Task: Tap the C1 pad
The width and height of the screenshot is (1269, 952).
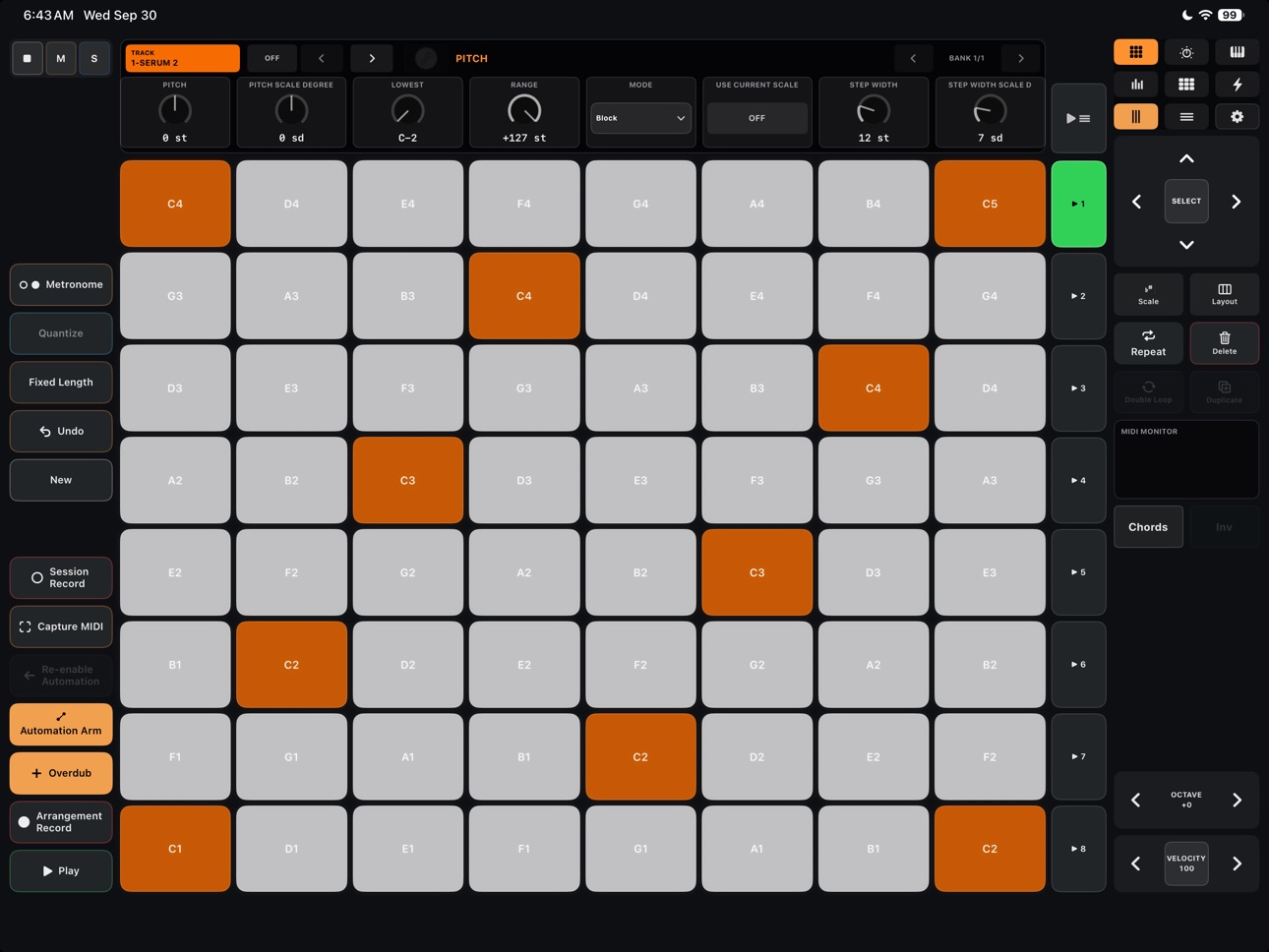Action: [175, 849]
